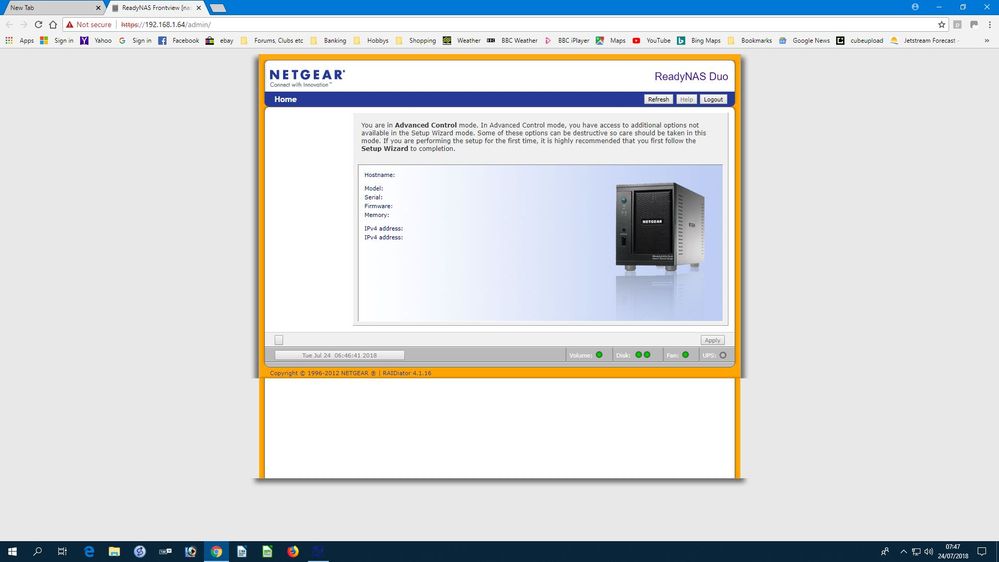Show hidden system tray icons
This screenshot has height=562, width=999.
click(903, 551)
